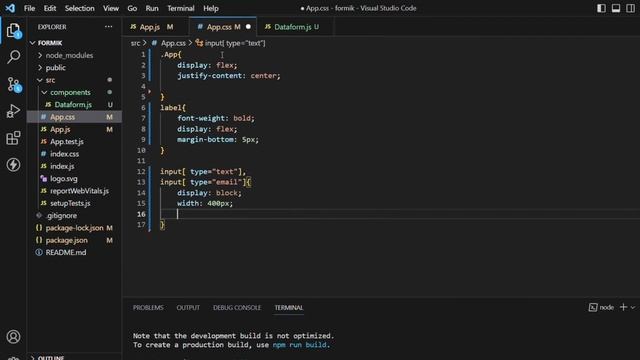Open the File menu
Image resolution: width=640 pixels, height=360 pixels.
click(x=29, y=8)
